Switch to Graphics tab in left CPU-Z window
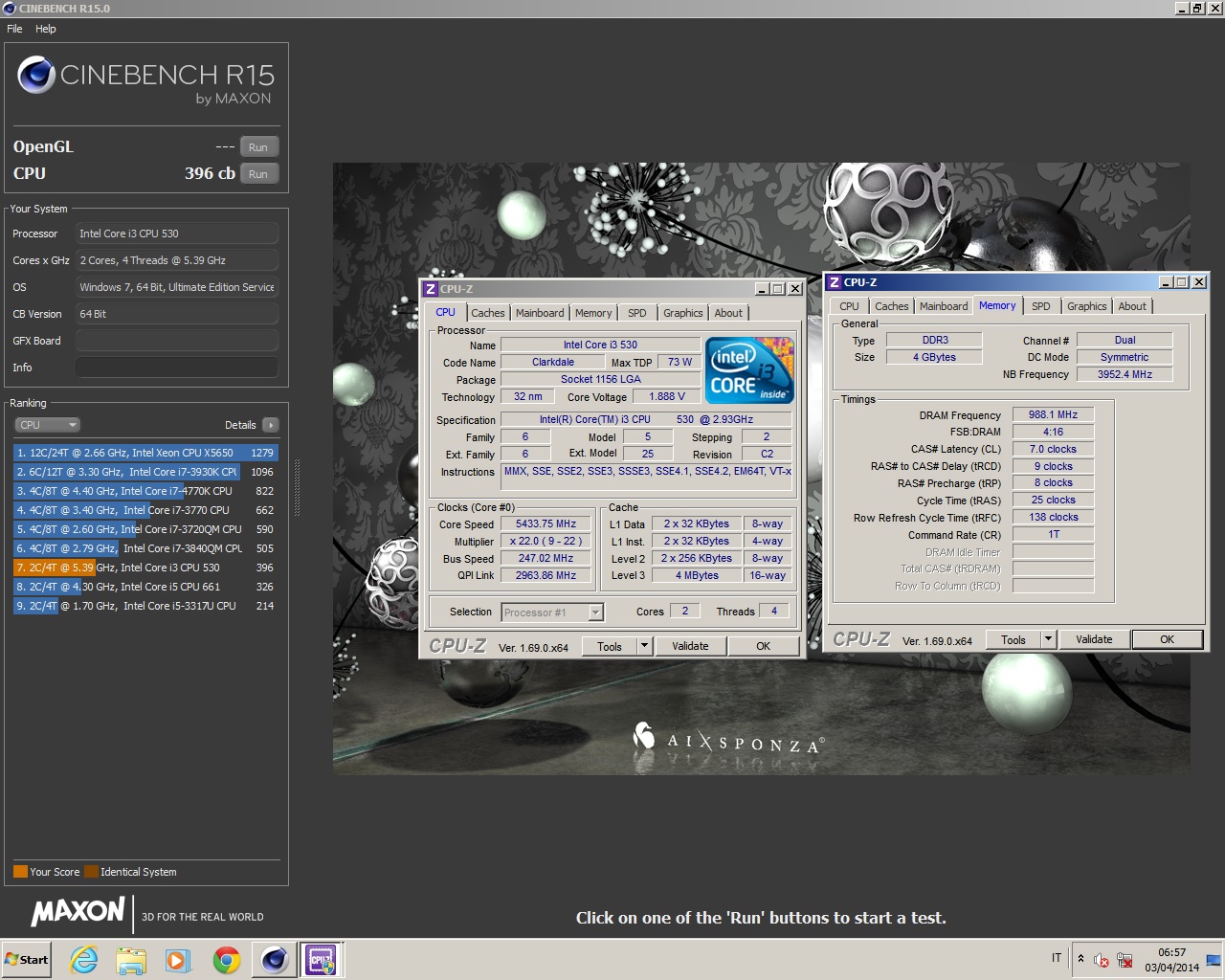Screen dimensions: 1225x980 tap(683, 313)
